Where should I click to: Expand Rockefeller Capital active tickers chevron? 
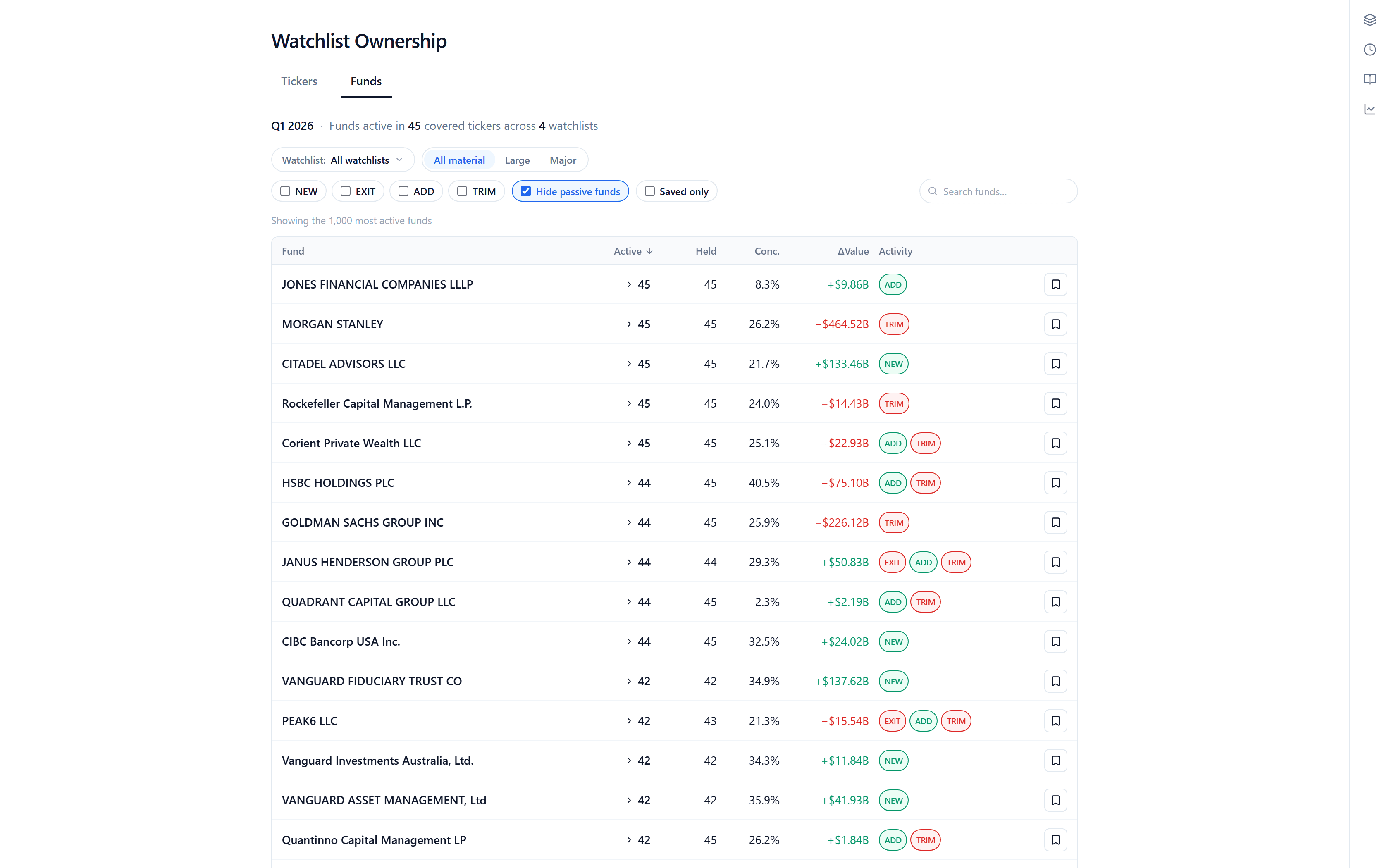629,403
